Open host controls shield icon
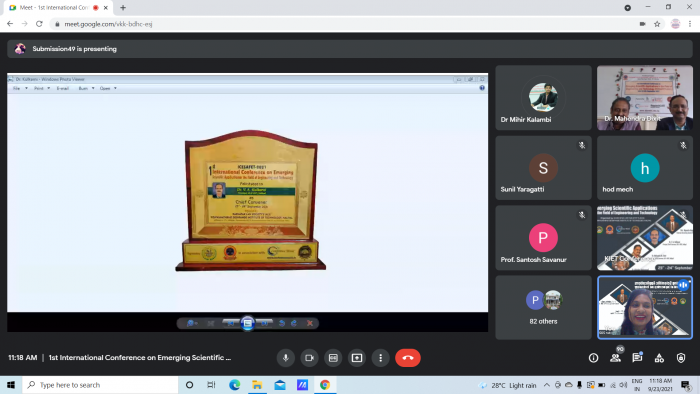 681,358
